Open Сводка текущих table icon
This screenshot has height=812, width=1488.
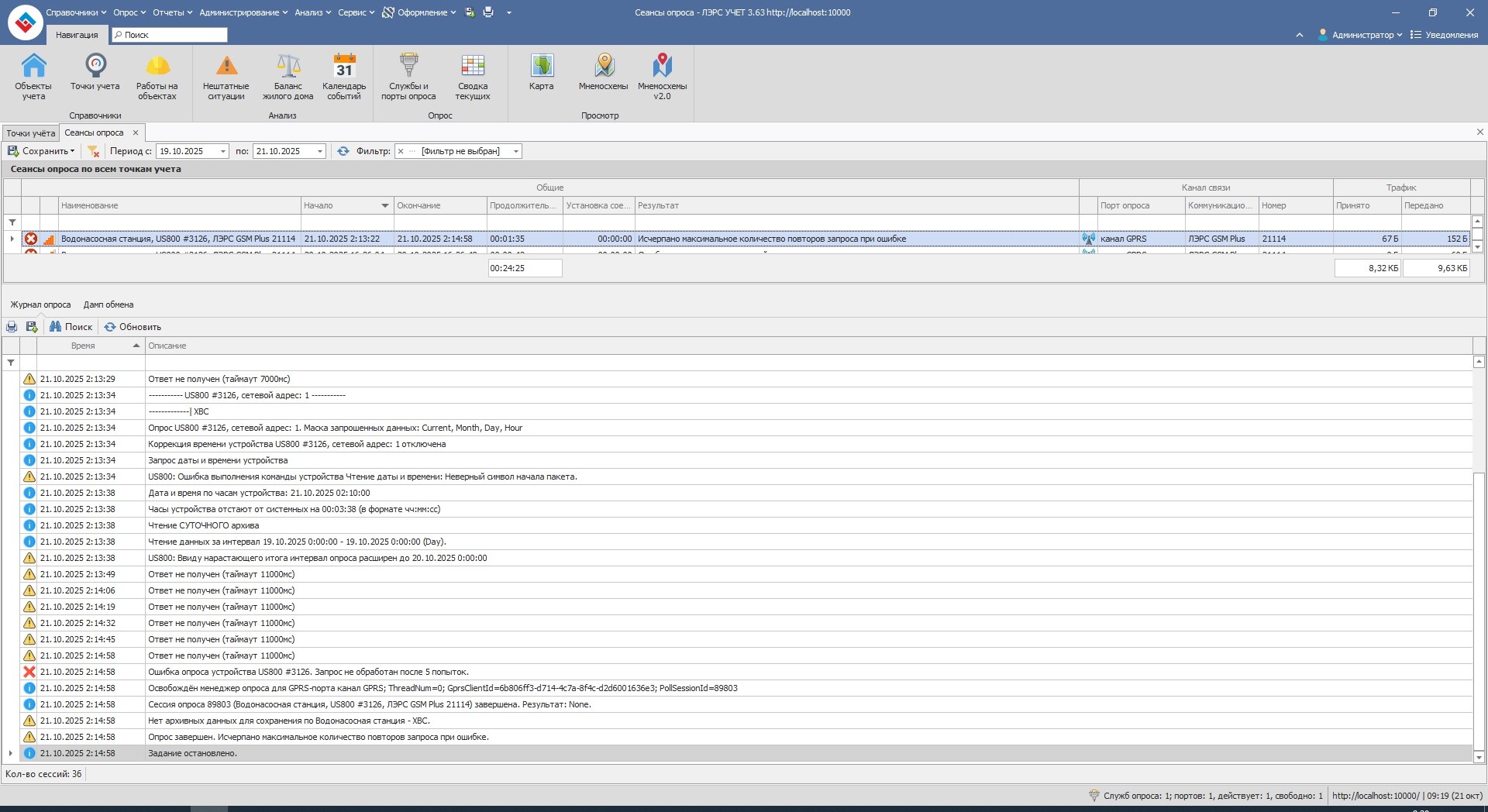[x=473, y=75]
